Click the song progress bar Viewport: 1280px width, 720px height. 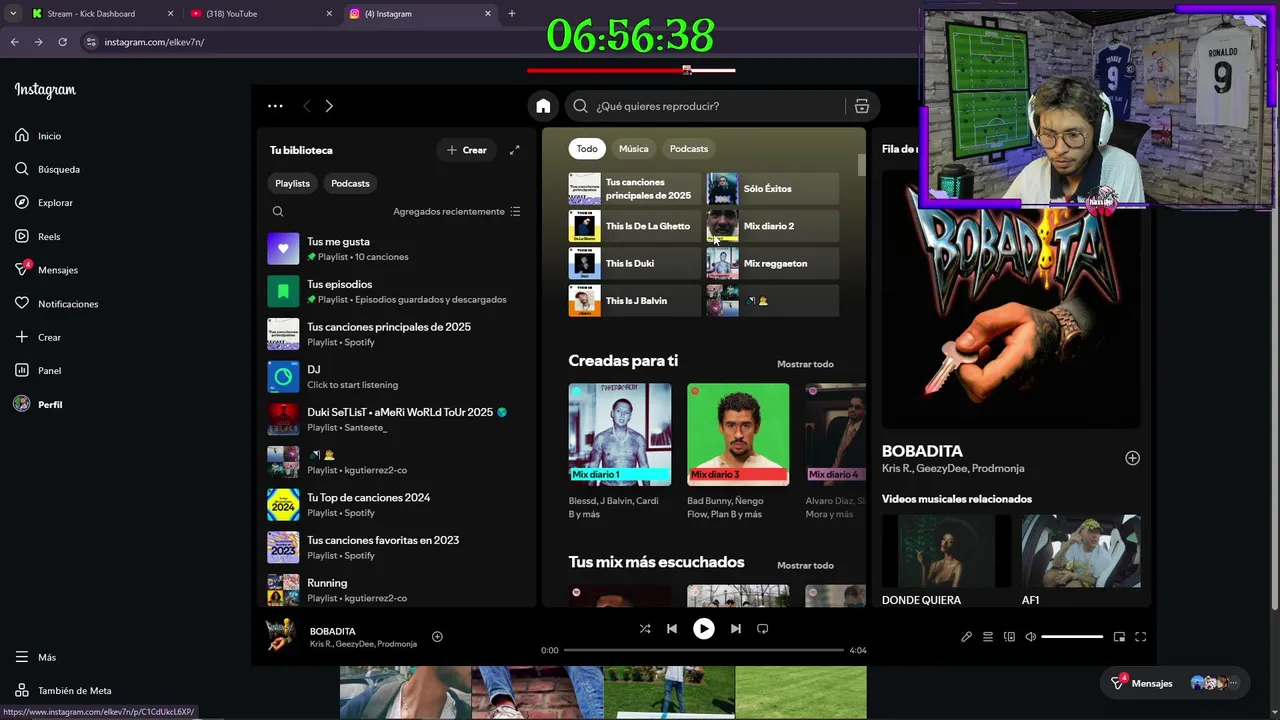coord(704,650)
